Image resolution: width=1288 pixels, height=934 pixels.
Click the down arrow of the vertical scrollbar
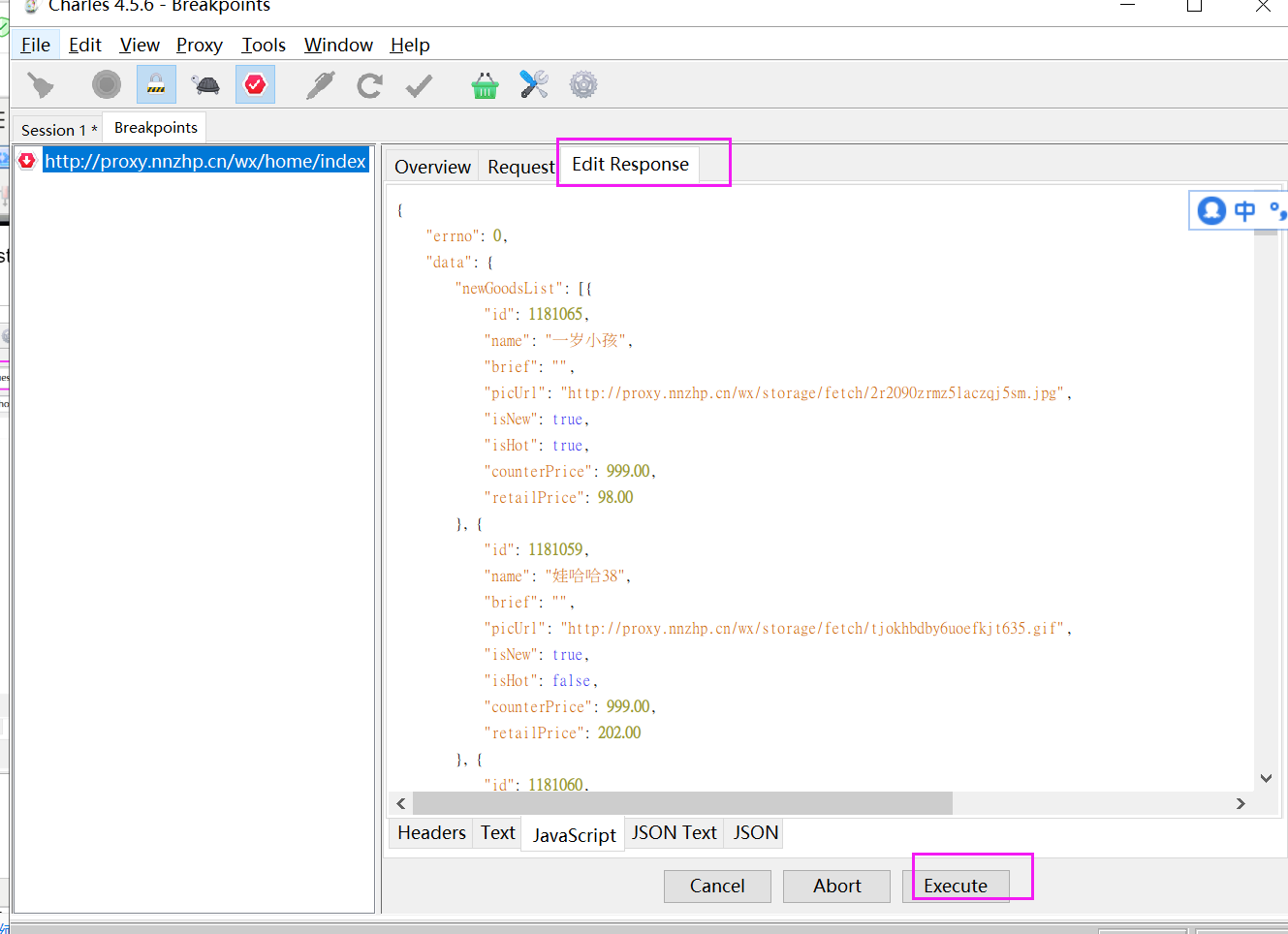click(x=1266, y=778)
